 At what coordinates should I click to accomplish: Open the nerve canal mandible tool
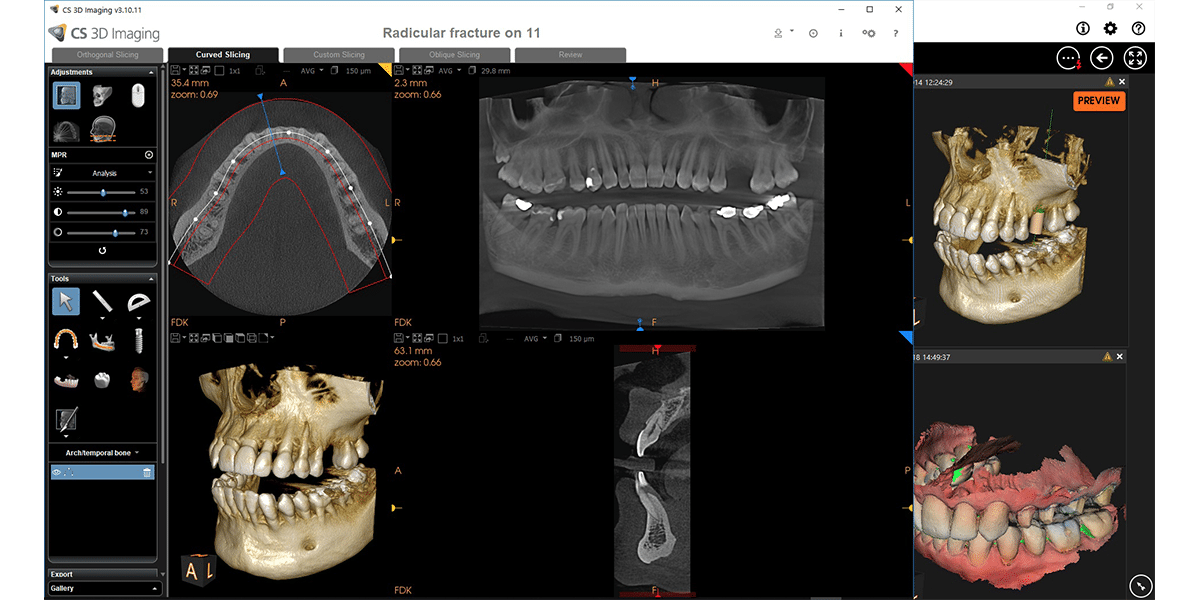pos(102,338)
